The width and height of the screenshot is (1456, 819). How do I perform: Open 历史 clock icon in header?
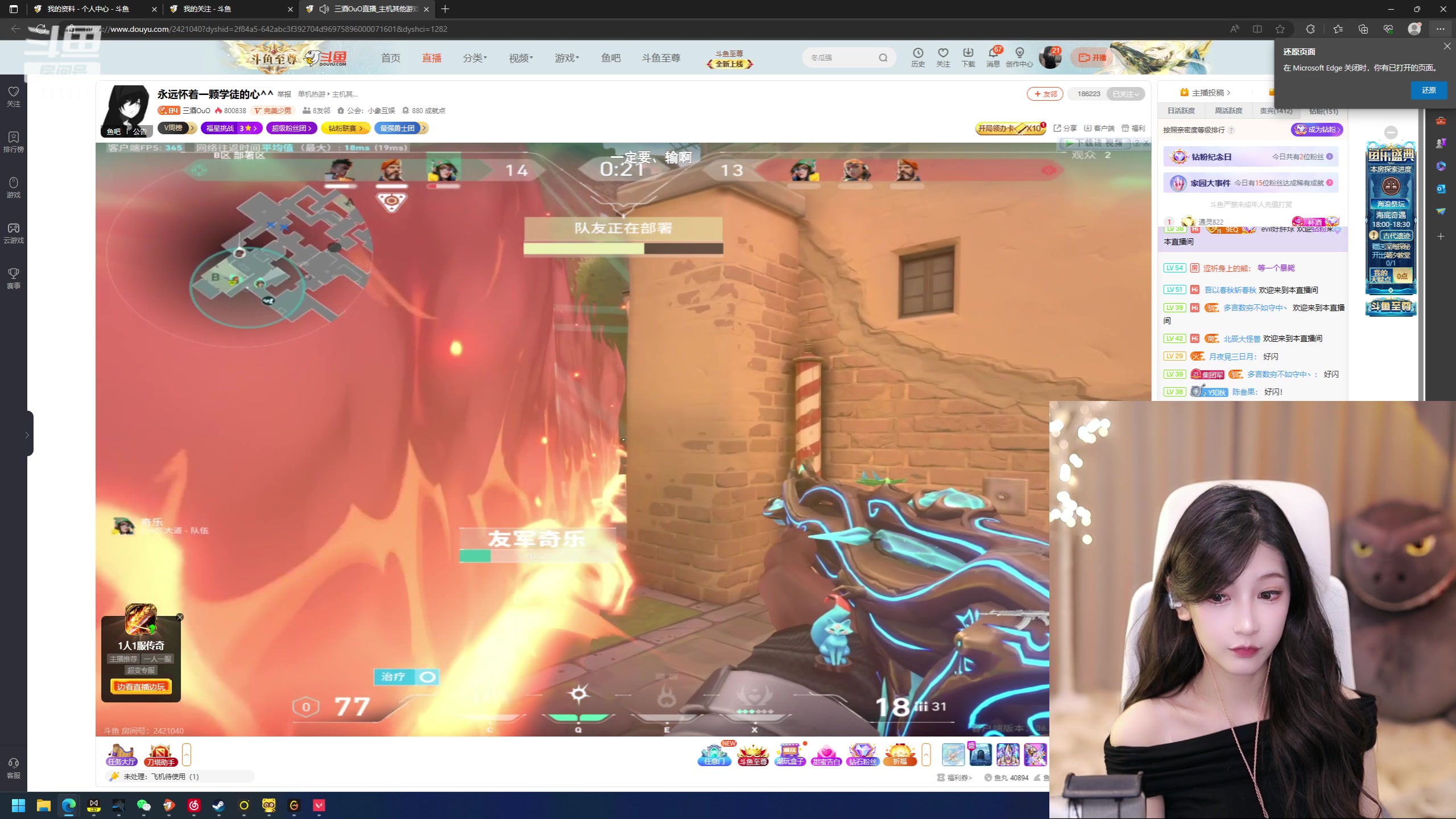tap(918, 57)
